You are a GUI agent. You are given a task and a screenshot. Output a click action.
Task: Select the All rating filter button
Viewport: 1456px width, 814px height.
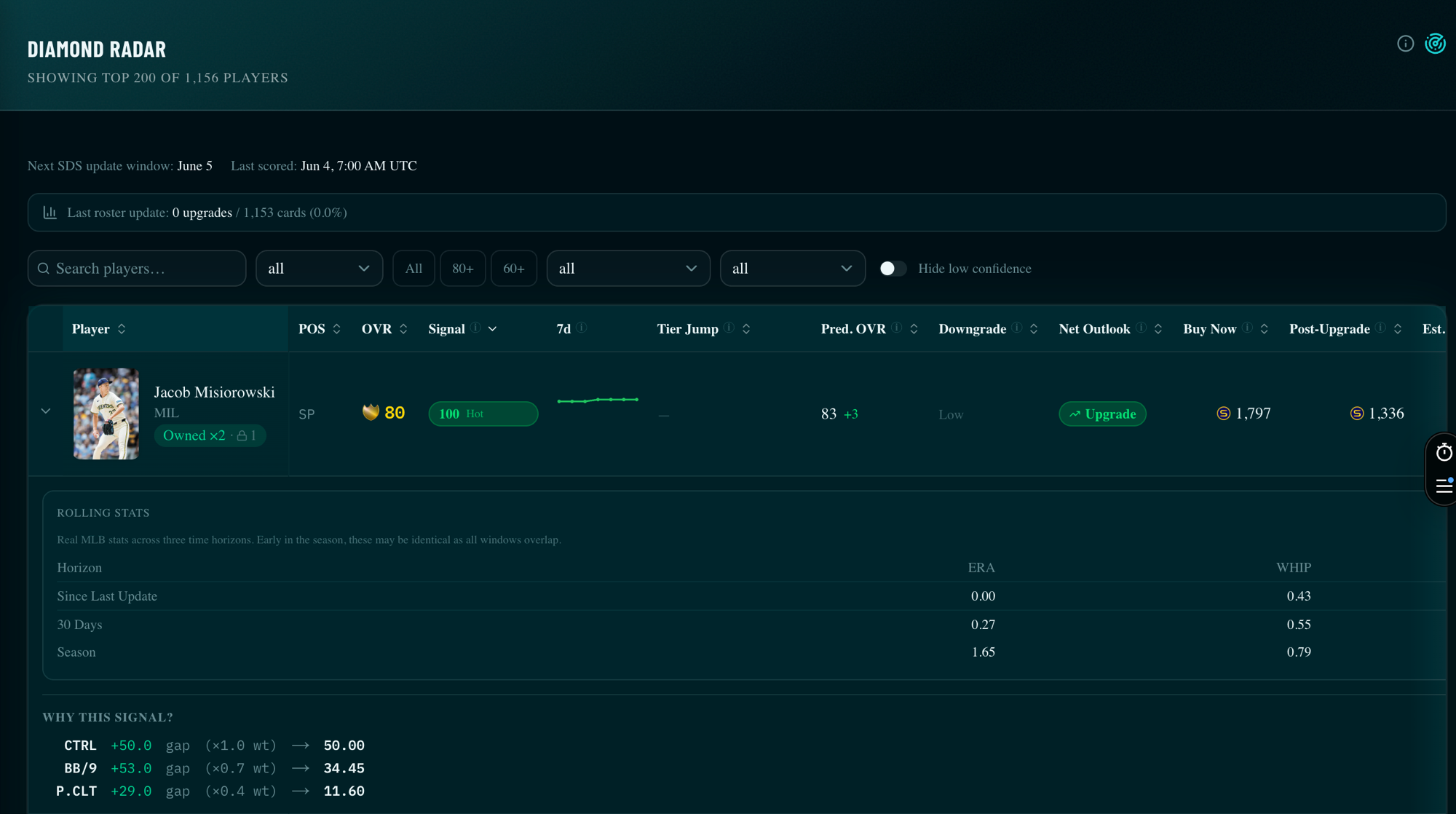click(x=414, y=269)
